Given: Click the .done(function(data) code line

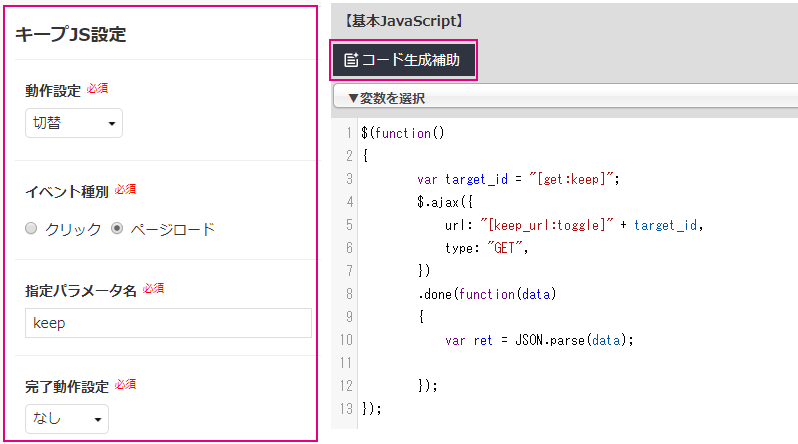Looking at the screenshot, I should tap(487, 294).
